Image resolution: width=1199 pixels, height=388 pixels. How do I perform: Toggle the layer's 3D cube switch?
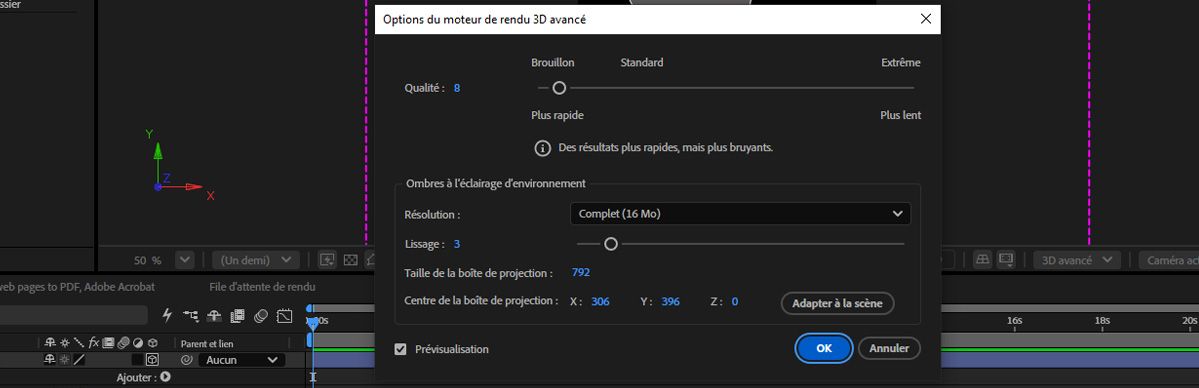[152, 360]
